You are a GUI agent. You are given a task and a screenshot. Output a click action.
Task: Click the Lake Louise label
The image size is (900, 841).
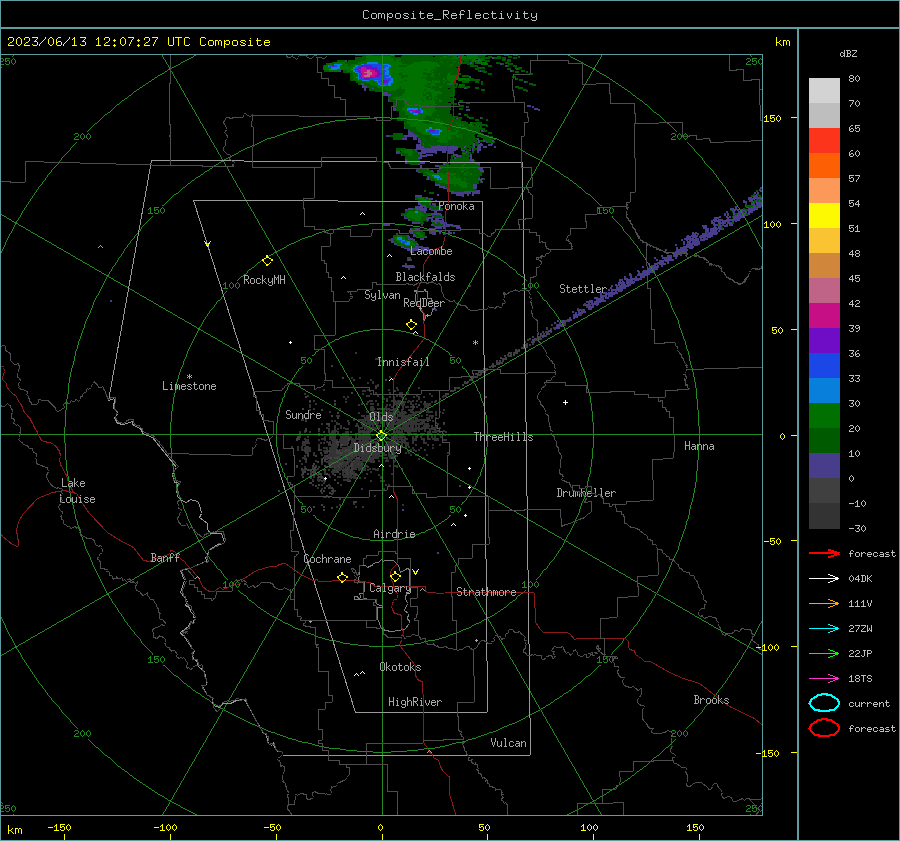point(77,491)
